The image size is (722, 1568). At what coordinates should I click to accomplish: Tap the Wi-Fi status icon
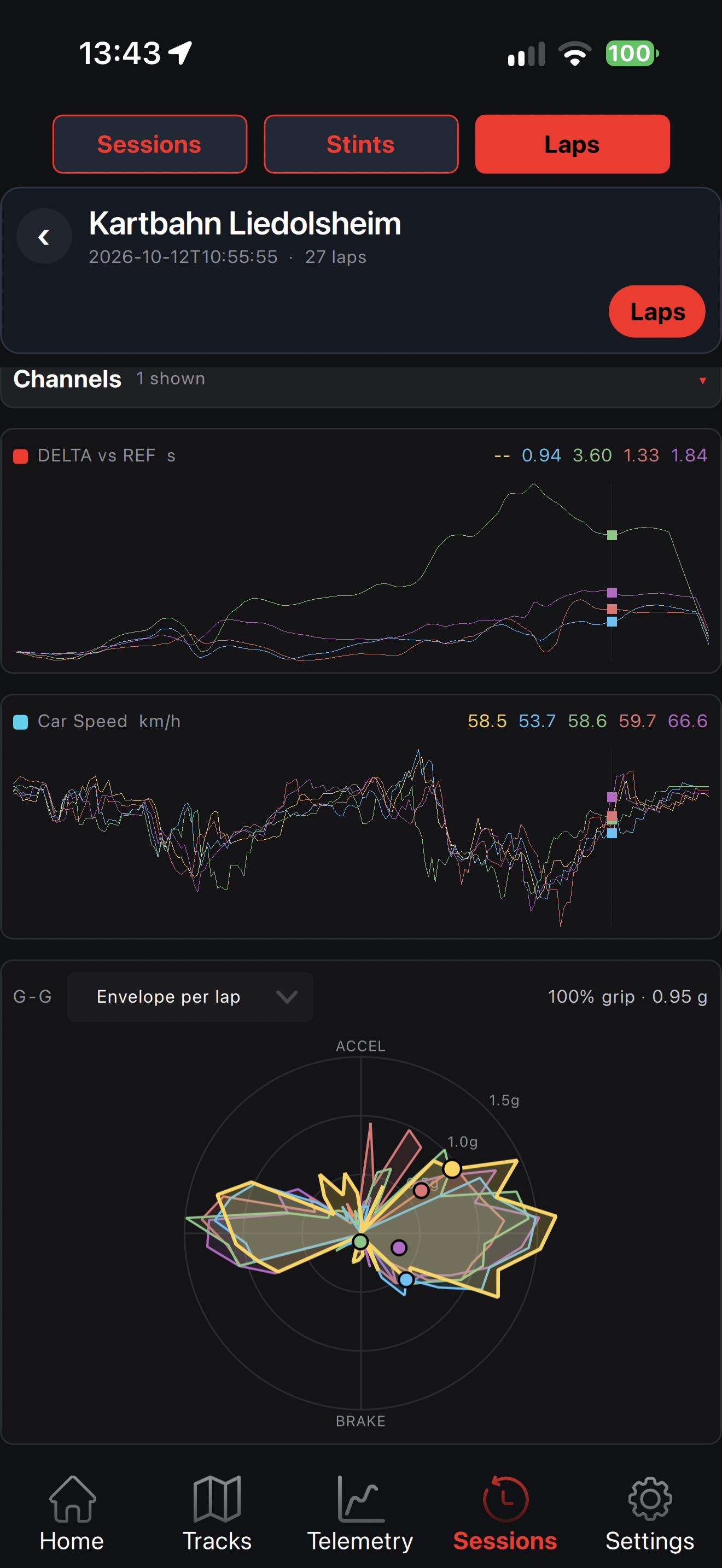[x=575, y=53]
